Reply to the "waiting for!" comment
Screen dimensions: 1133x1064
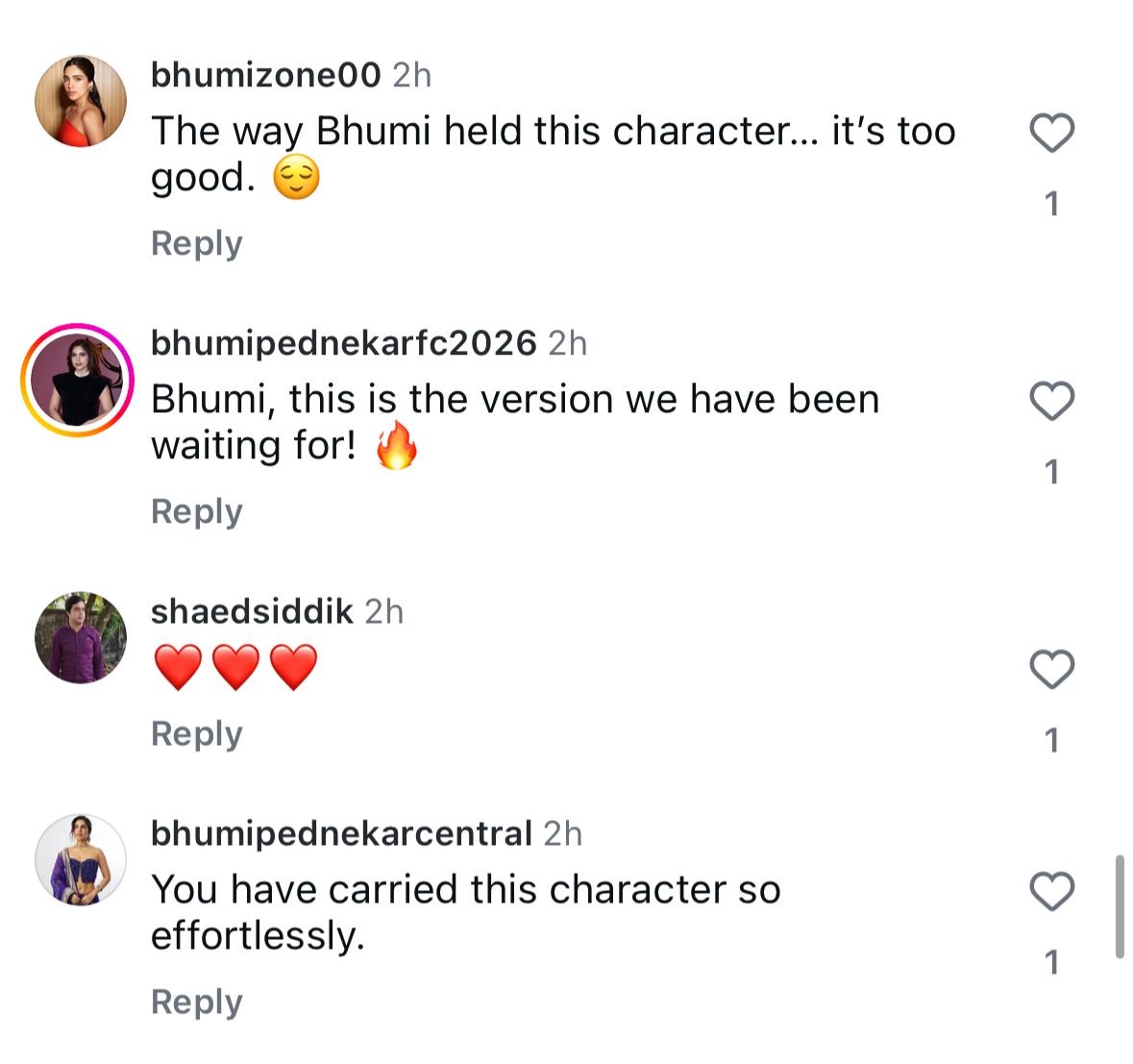pyautogui.click(x=196, y=511)
